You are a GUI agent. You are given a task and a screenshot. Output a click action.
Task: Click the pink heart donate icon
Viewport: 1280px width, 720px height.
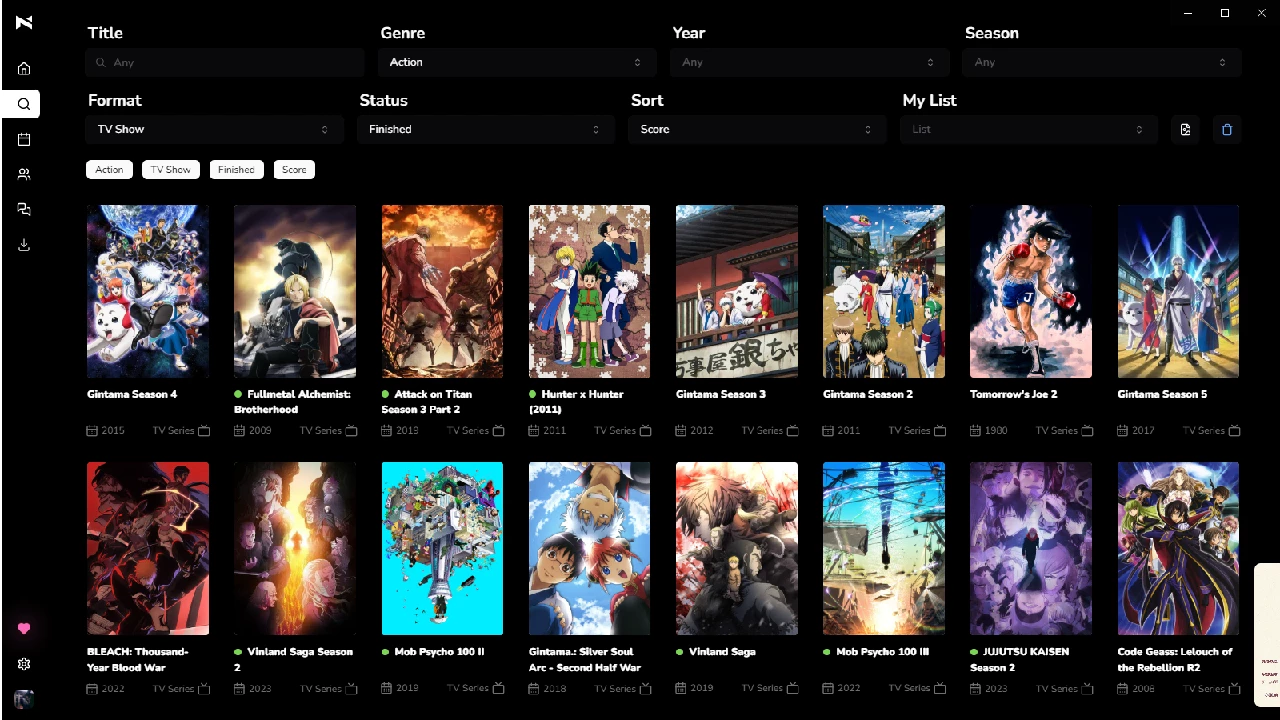click(24, 629)
